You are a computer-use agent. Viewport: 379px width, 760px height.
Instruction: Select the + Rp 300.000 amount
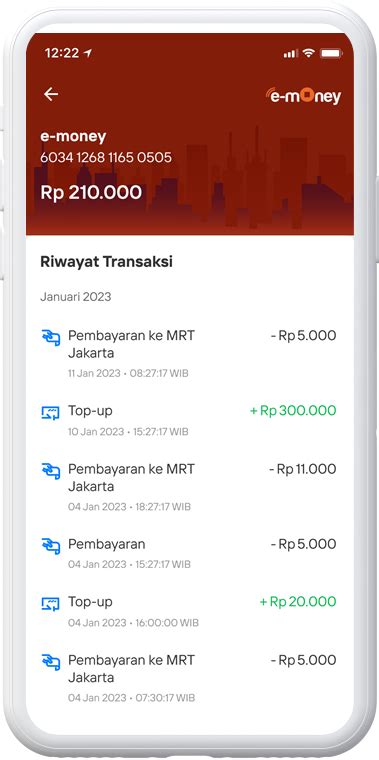tap(293, 411)
